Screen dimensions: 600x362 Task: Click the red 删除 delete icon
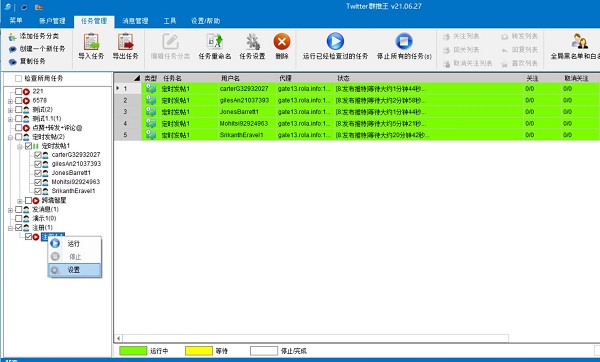282,42
